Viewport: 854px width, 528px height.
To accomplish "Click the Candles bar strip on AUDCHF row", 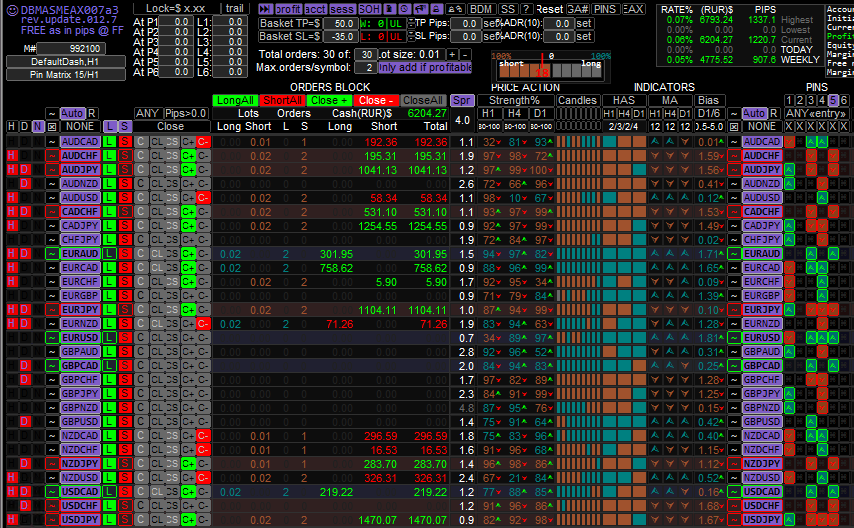I will (578, 155).
